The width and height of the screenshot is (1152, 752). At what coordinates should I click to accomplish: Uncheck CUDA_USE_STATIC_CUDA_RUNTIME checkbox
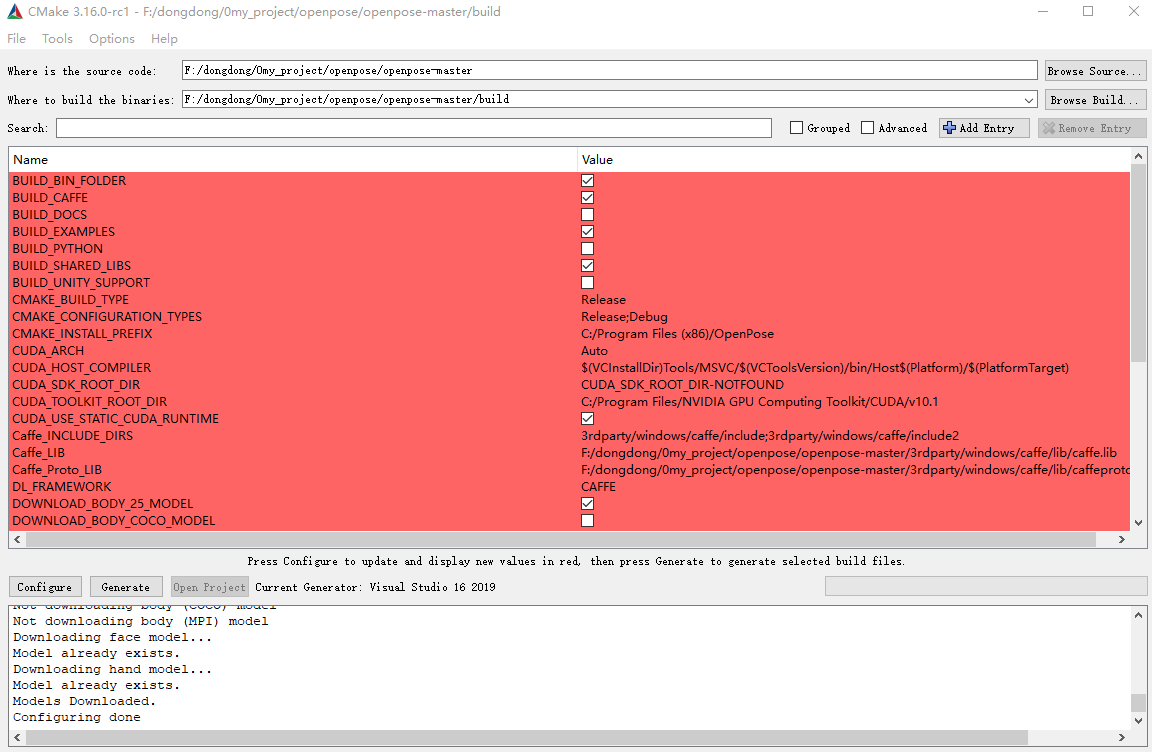point(587,419)
